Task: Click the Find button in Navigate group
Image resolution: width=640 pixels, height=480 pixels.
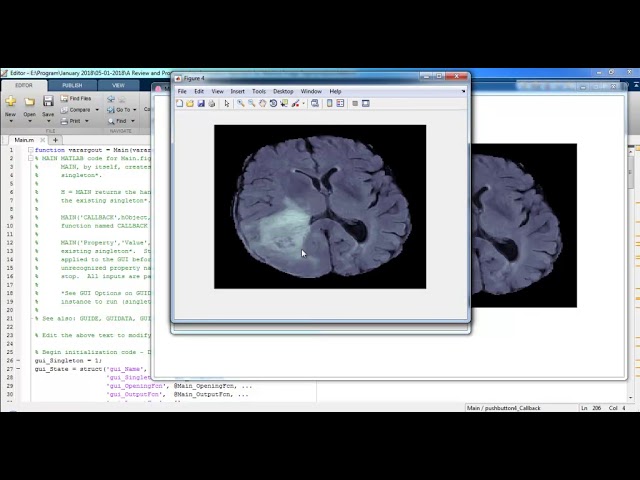Action: (x=118, y=121)
